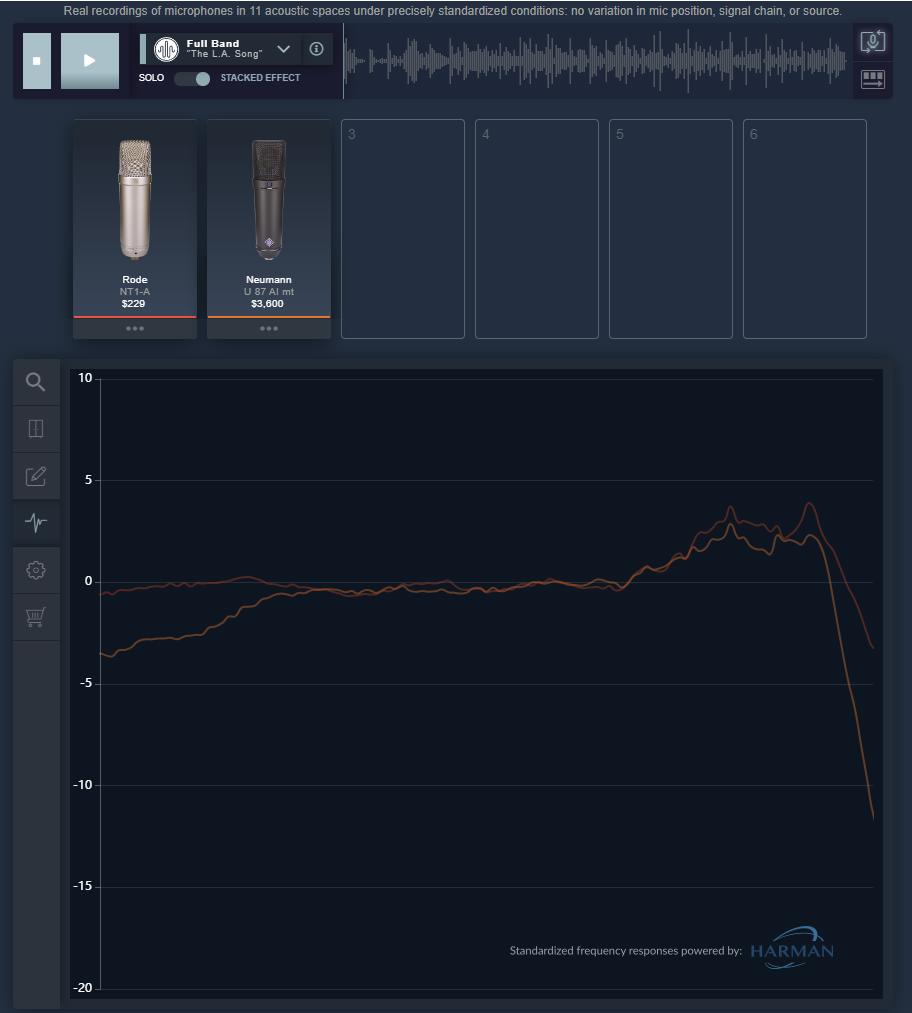Image resolution: width=912 pixels, height=1013 pixels.
Task: Select the Rode NT1-A microphone card
Action: coord(135,218)
